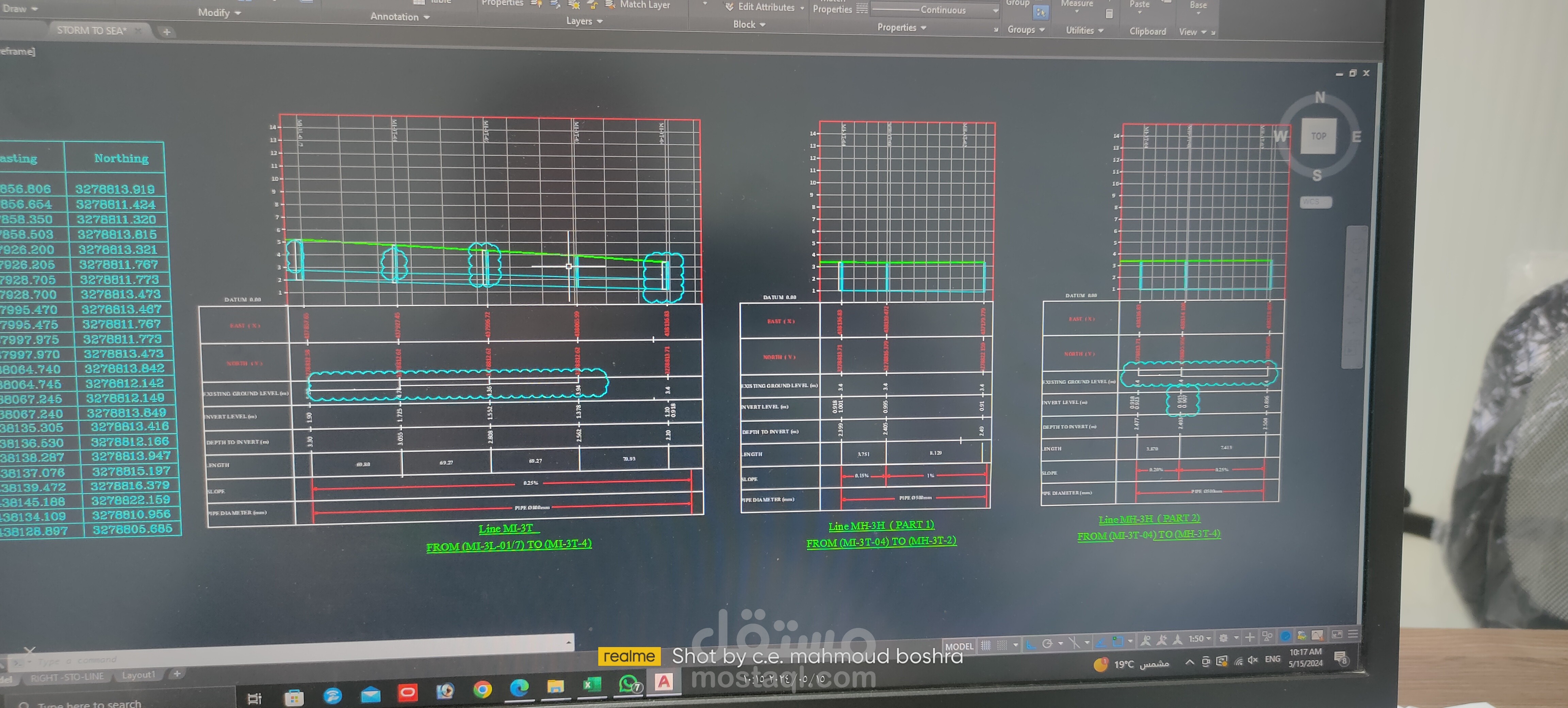The width and height of the screenshot is (1568, 708).
Task: Click MODEL space button in status bar
Action: coord(960,646)
